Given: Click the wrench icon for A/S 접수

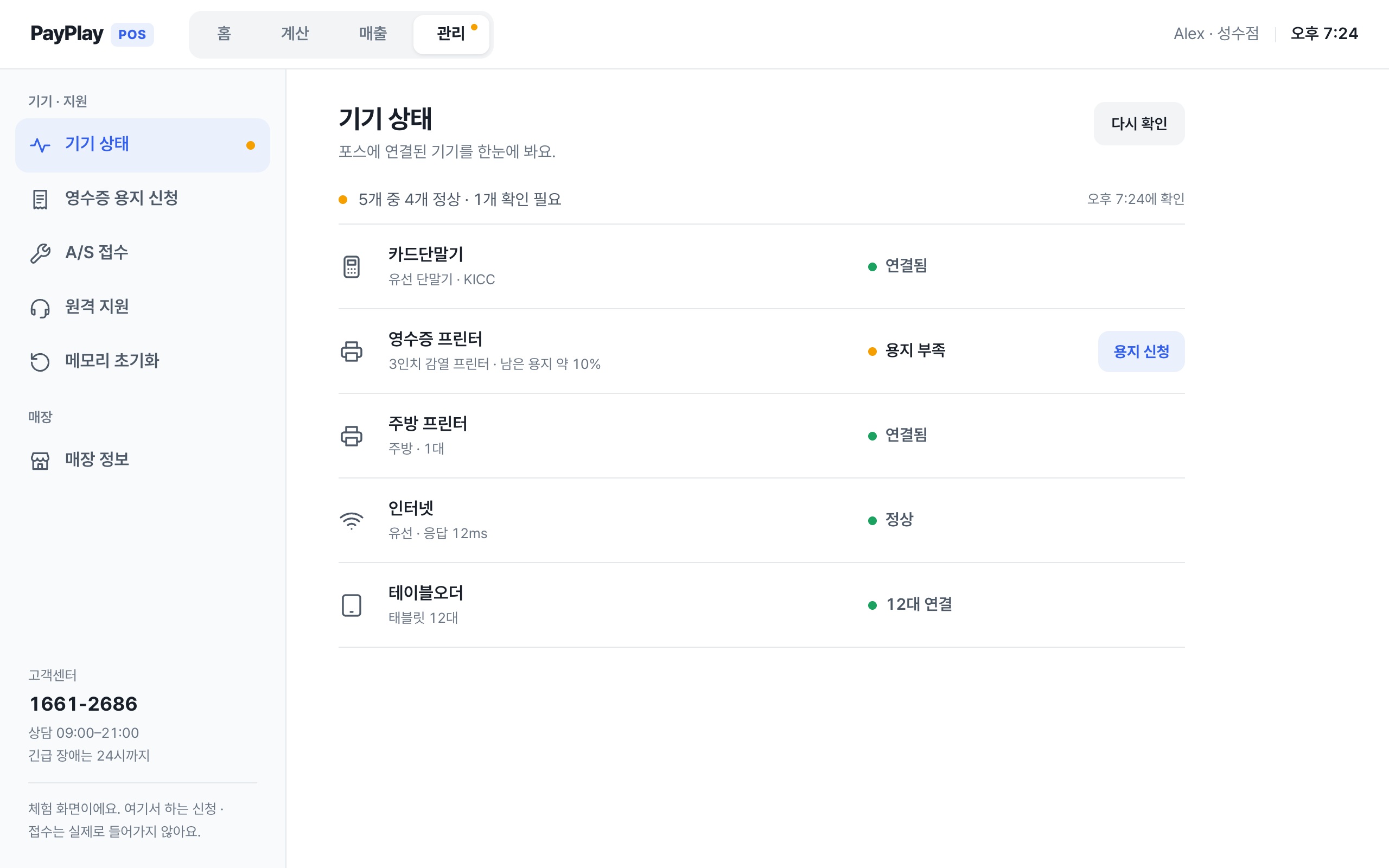Looking at the screenshot, I should tap(40, 253).
